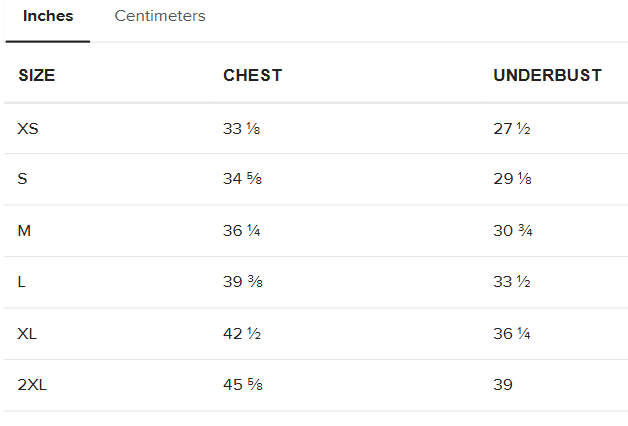Click the XS chest value 33 ⅛
Screen dimensions: 628x426
242,129
